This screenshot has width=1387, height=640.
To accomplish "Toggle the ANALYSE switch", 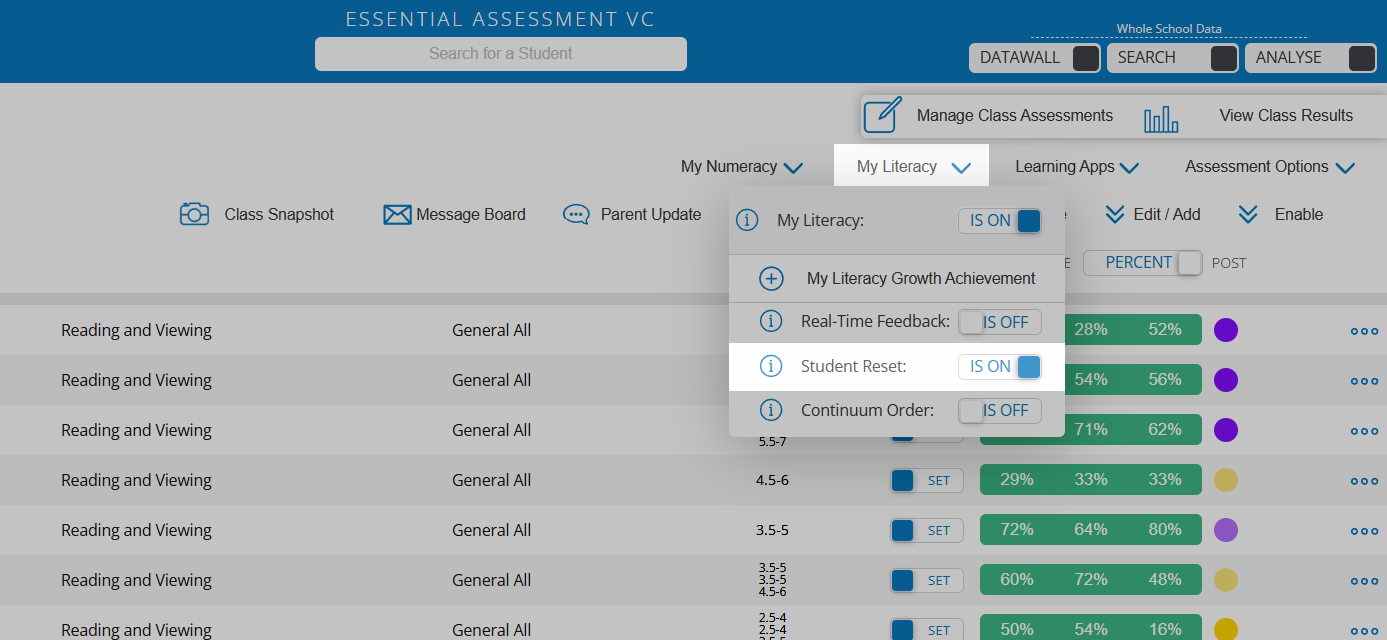I will tap(1362, 58).
